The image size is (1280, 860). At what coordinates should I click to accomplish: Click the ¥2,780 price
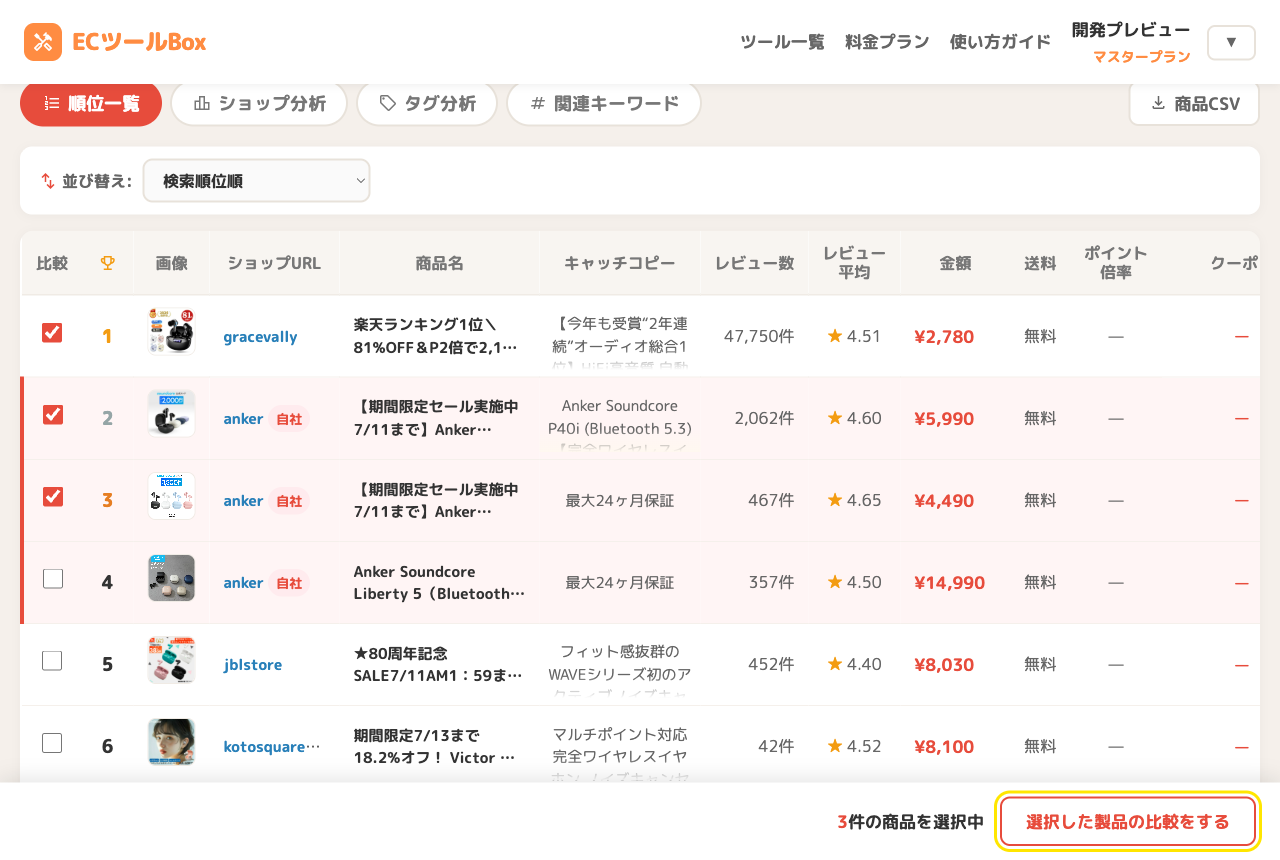[944, 337]
